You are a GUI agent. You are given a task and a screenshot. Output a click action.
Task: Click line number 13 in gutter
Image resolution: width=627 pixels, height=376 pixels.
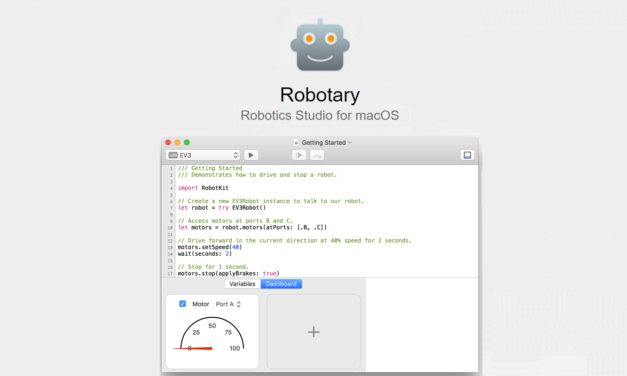[170, 247]
